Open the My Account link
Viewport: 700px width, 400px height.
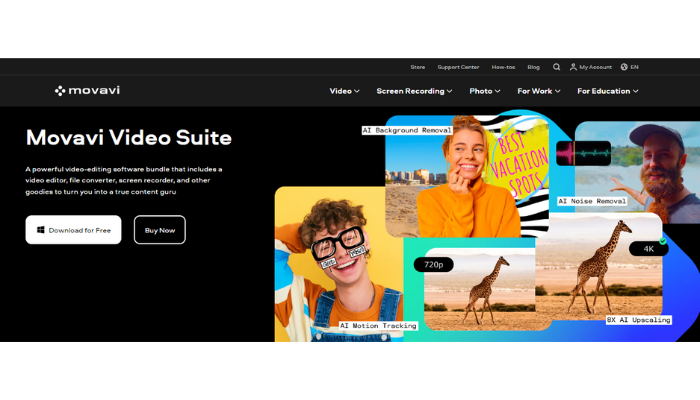[x=591, y=67]
